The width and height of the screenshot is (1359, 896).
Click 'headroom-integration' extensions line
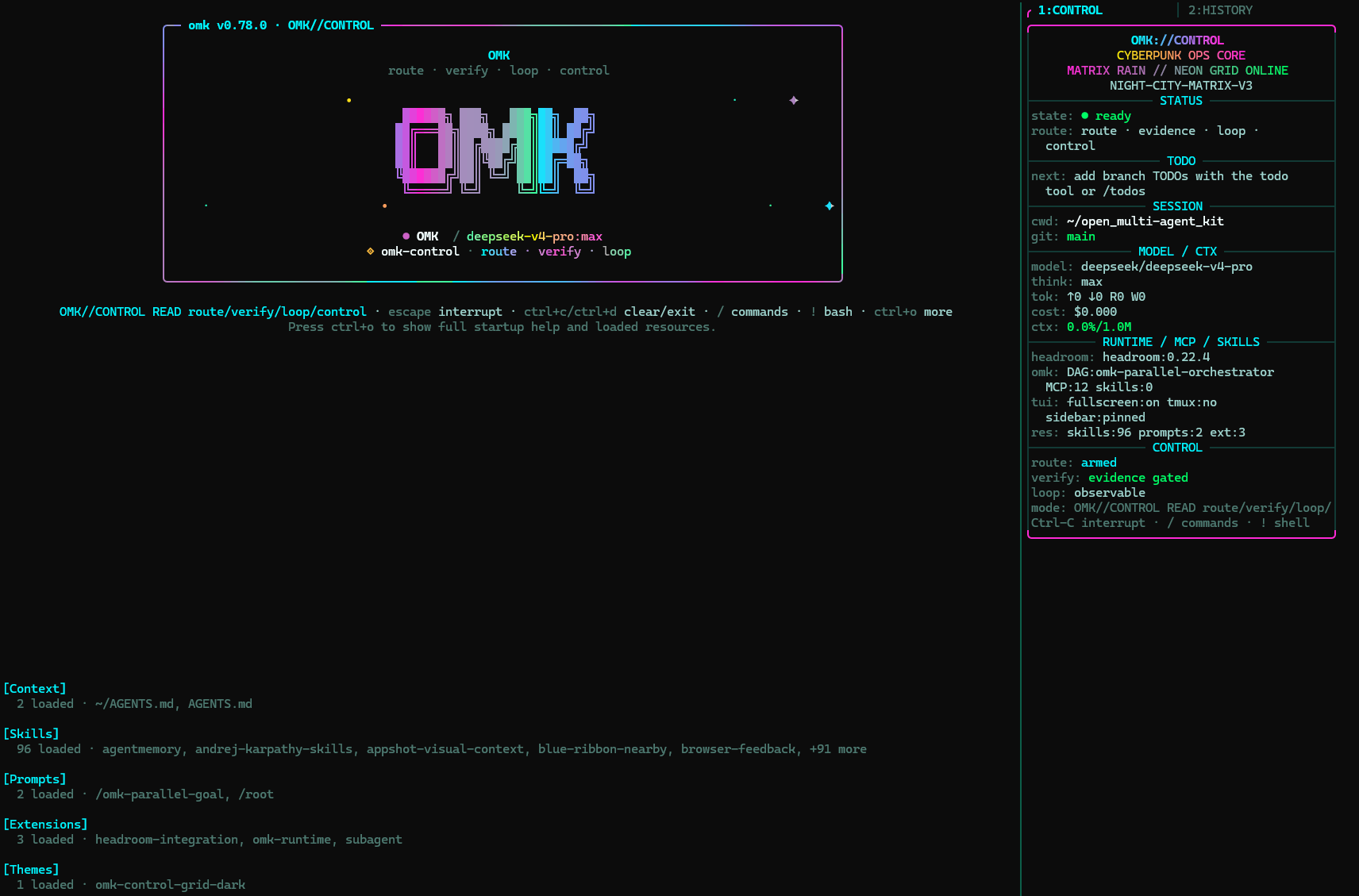click(167, 840)
